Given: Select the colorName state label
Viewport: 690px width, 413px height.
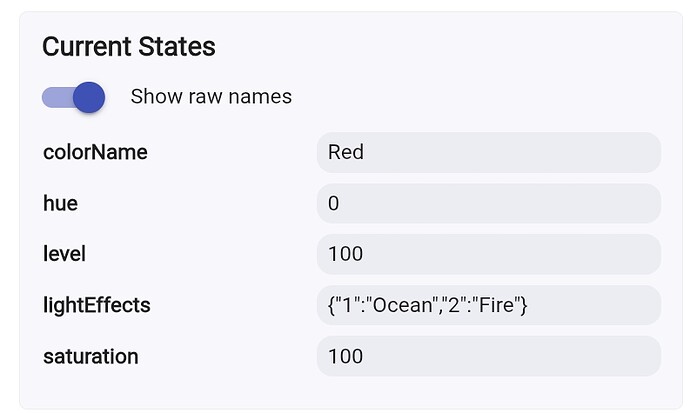Looking at the screenshot, I should click(x=95, y=153).
